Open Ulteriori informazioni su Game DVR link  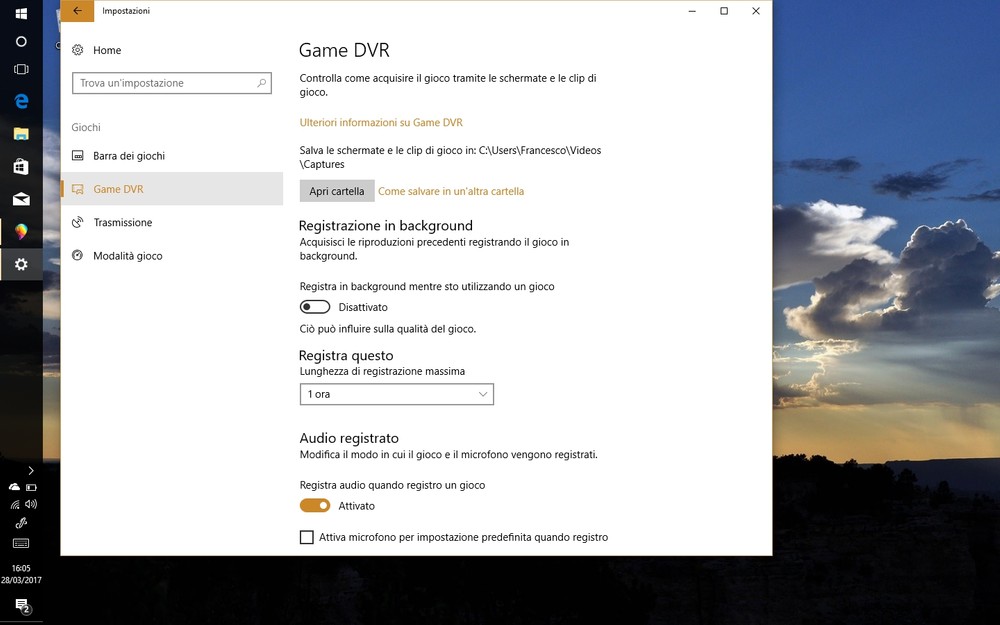[381, 122]
